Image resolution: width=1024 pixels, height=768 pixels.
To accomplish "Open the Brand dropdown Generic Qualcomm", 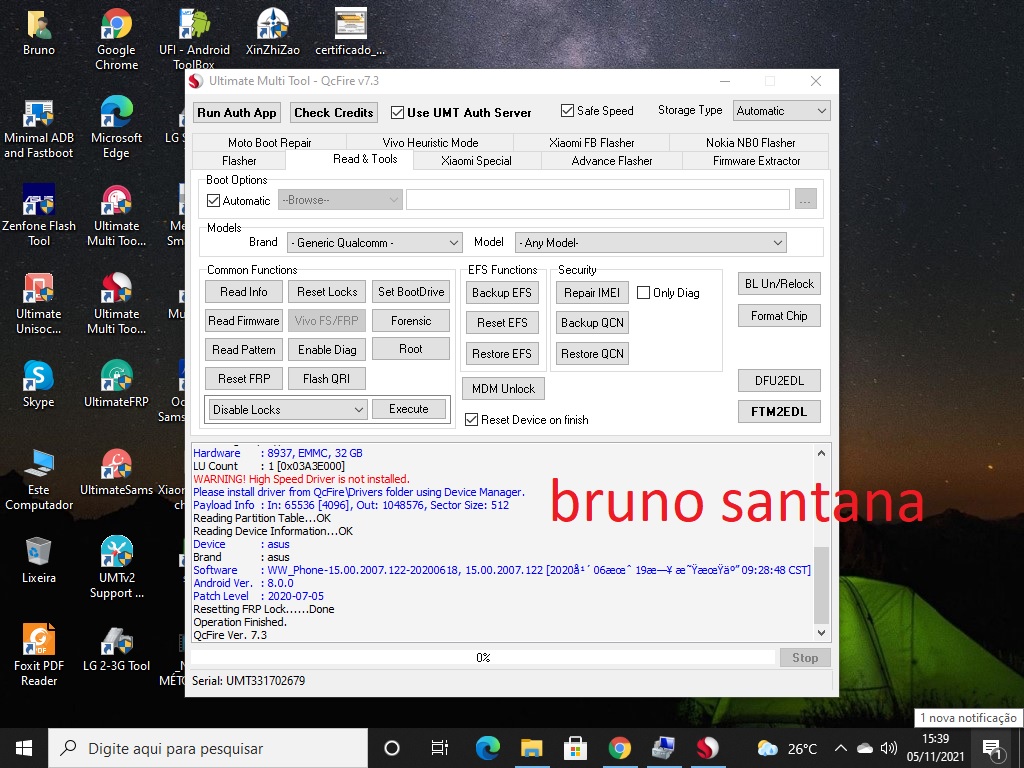I will click(374, 243).
